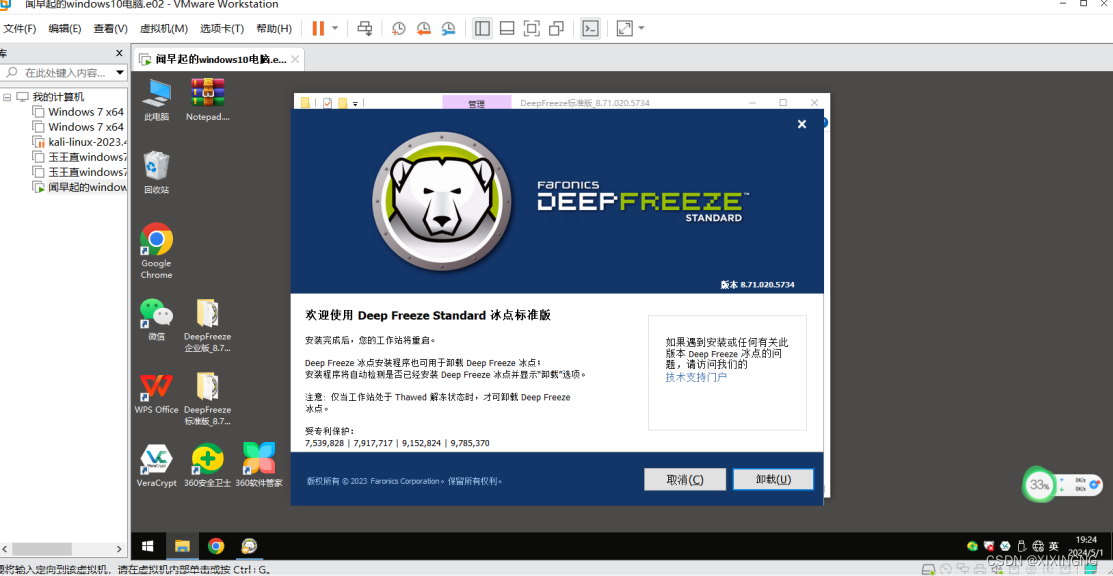The width and height of the screenshot is (1113, 576).
Task: Click the Explorer properties checkmark quick-access icon
Action: (x=327, y=103)
